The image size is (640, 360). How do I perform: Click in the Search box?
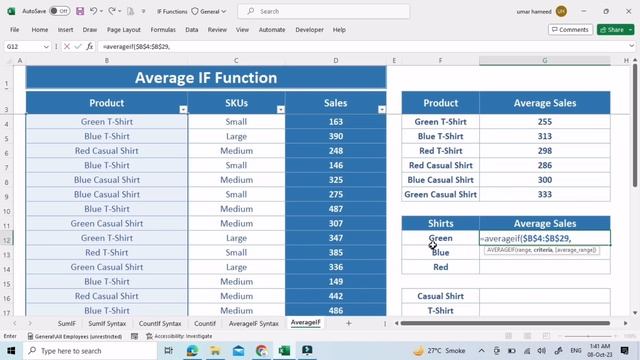(324, 11)
